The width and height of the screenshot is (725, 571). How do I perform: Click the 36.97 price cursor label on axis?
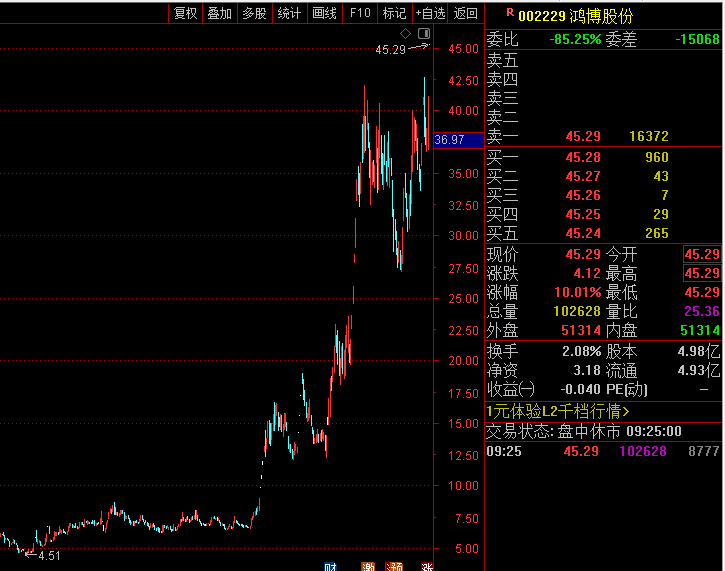click(459, 140)
